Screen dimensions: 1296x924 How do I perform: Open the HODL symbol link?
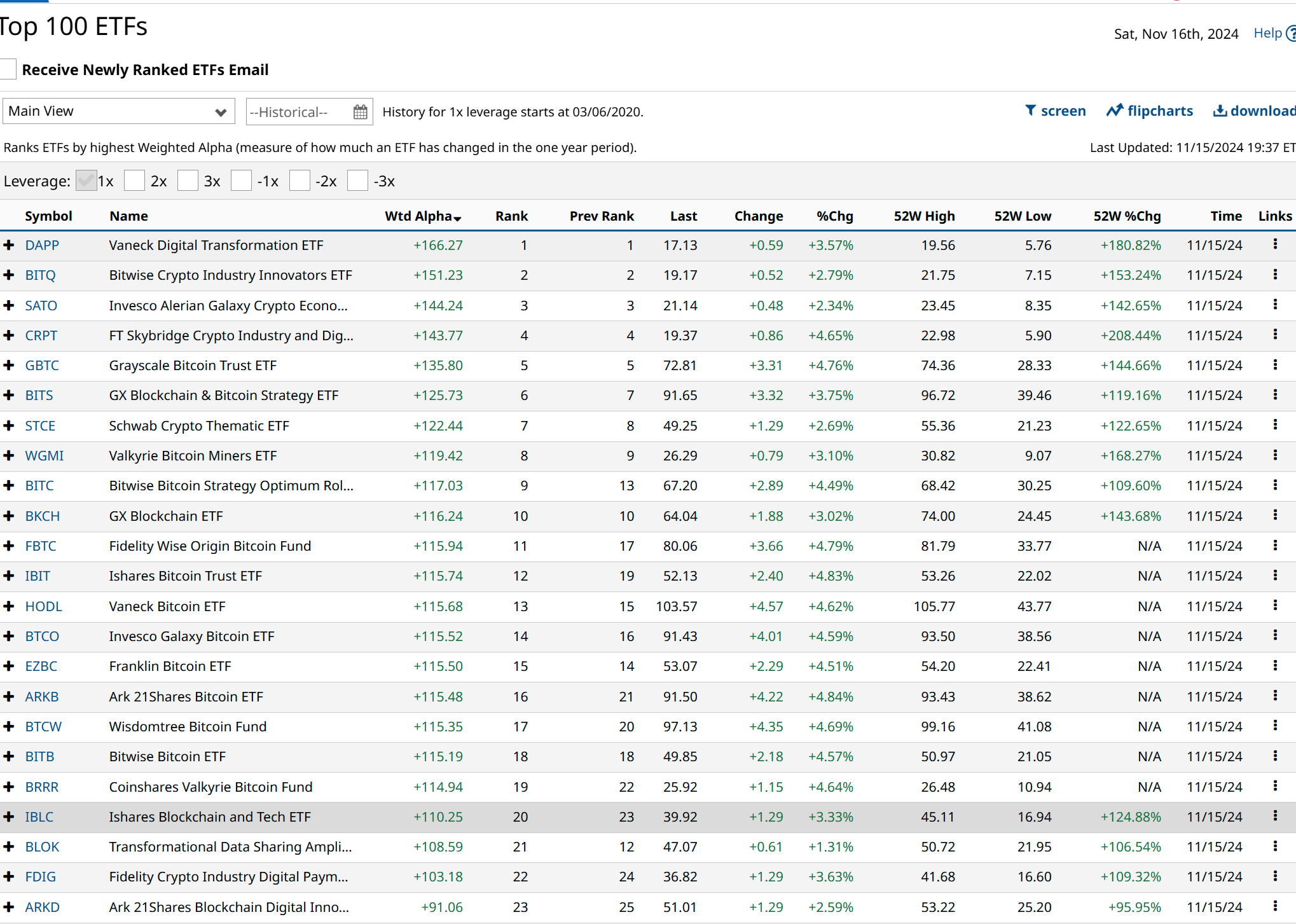43,607
